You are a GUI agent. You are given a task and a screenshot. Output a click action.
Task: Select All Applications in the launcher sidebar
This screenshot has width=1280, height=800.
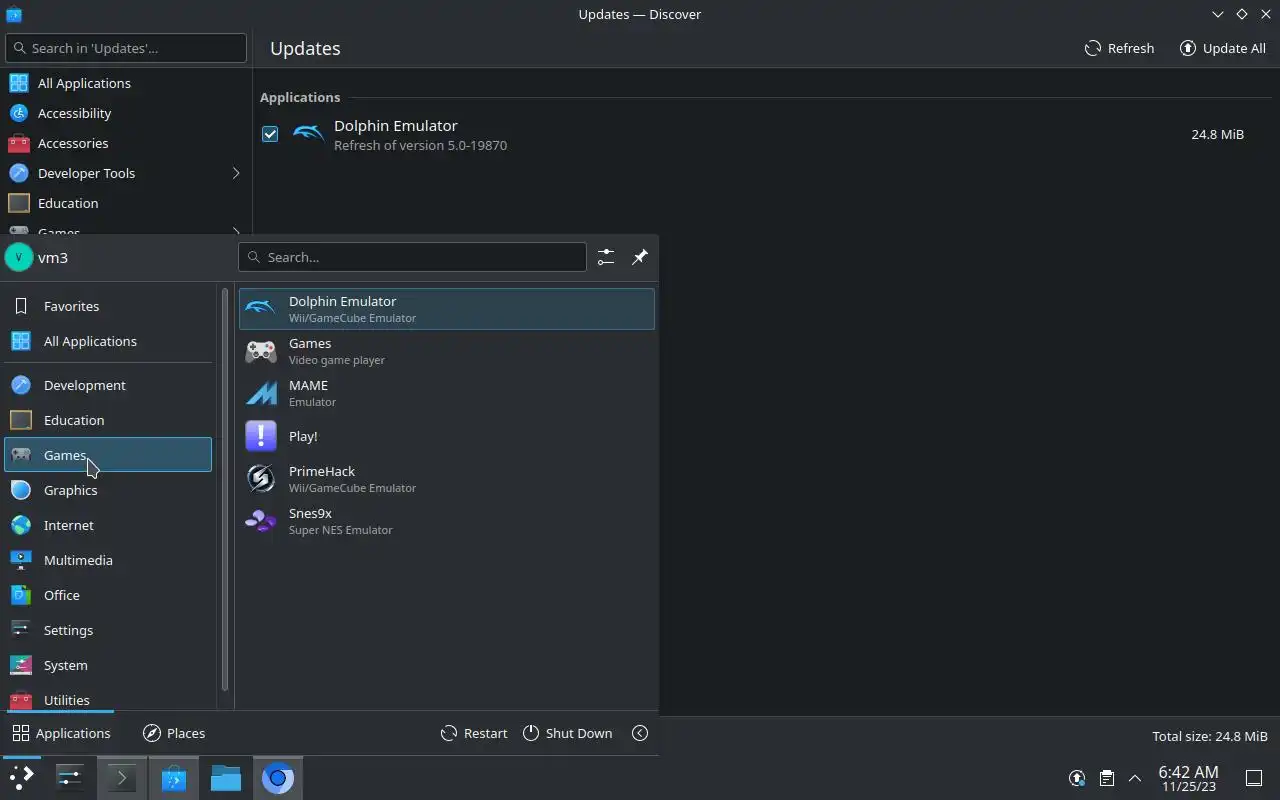(x=108, y=341)
